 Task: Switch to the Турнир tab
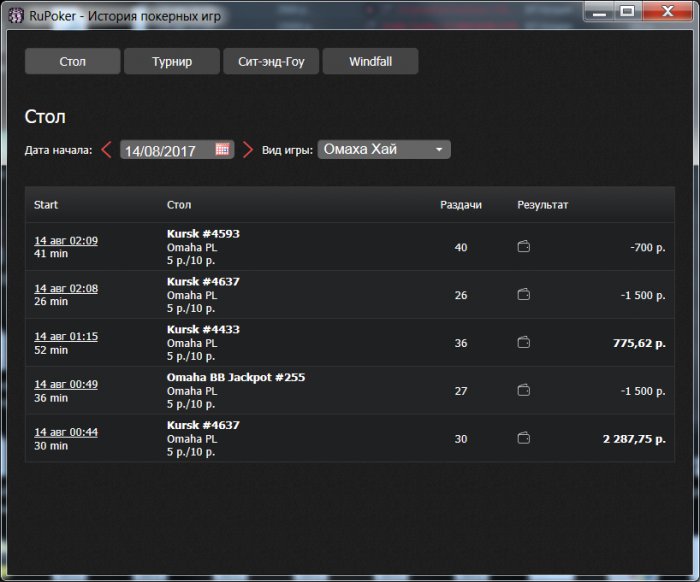[172, 61]
